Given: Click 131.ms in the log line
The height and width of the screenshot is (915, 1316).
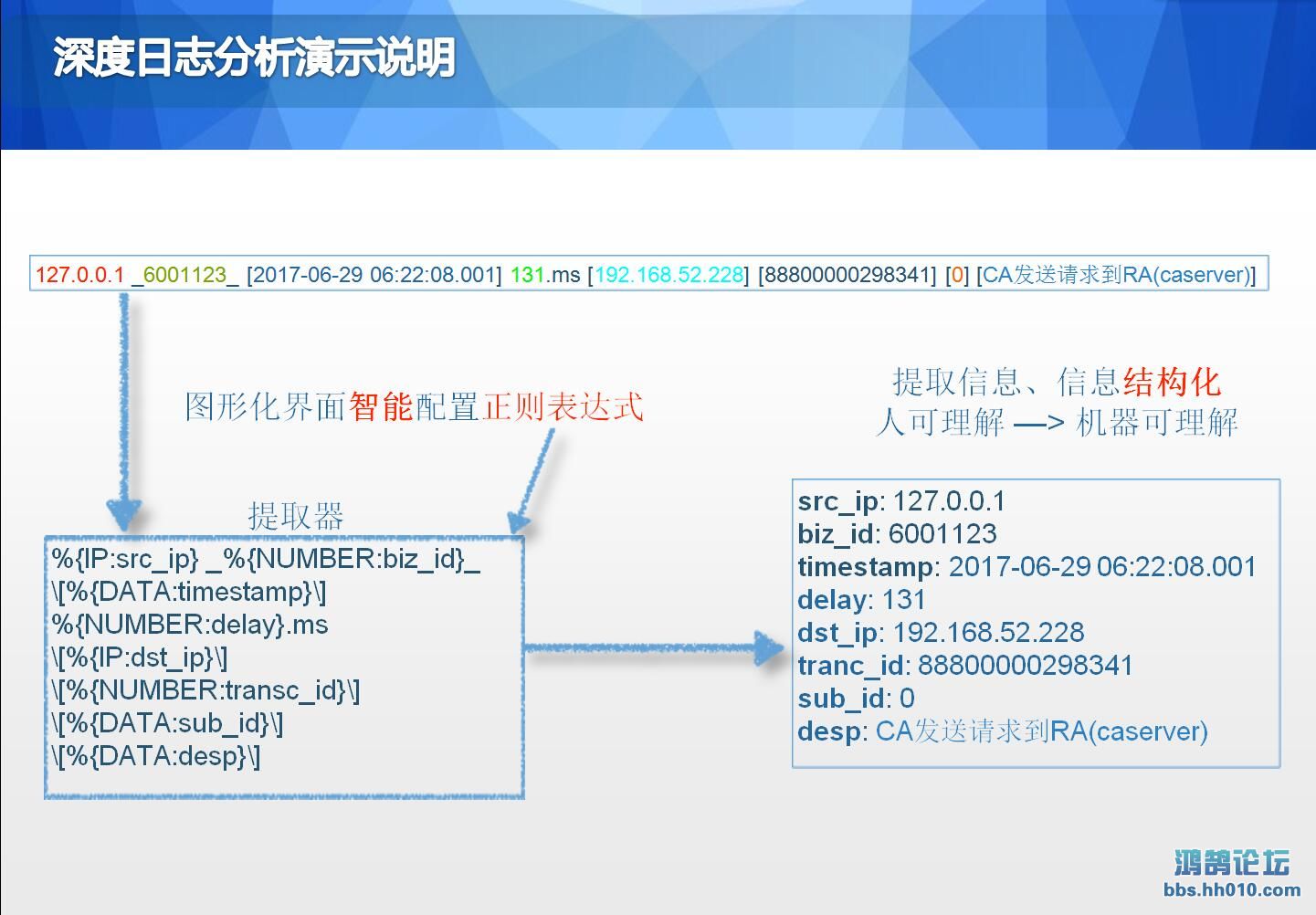Looking at the screenshot, I should tap(545, 275).
